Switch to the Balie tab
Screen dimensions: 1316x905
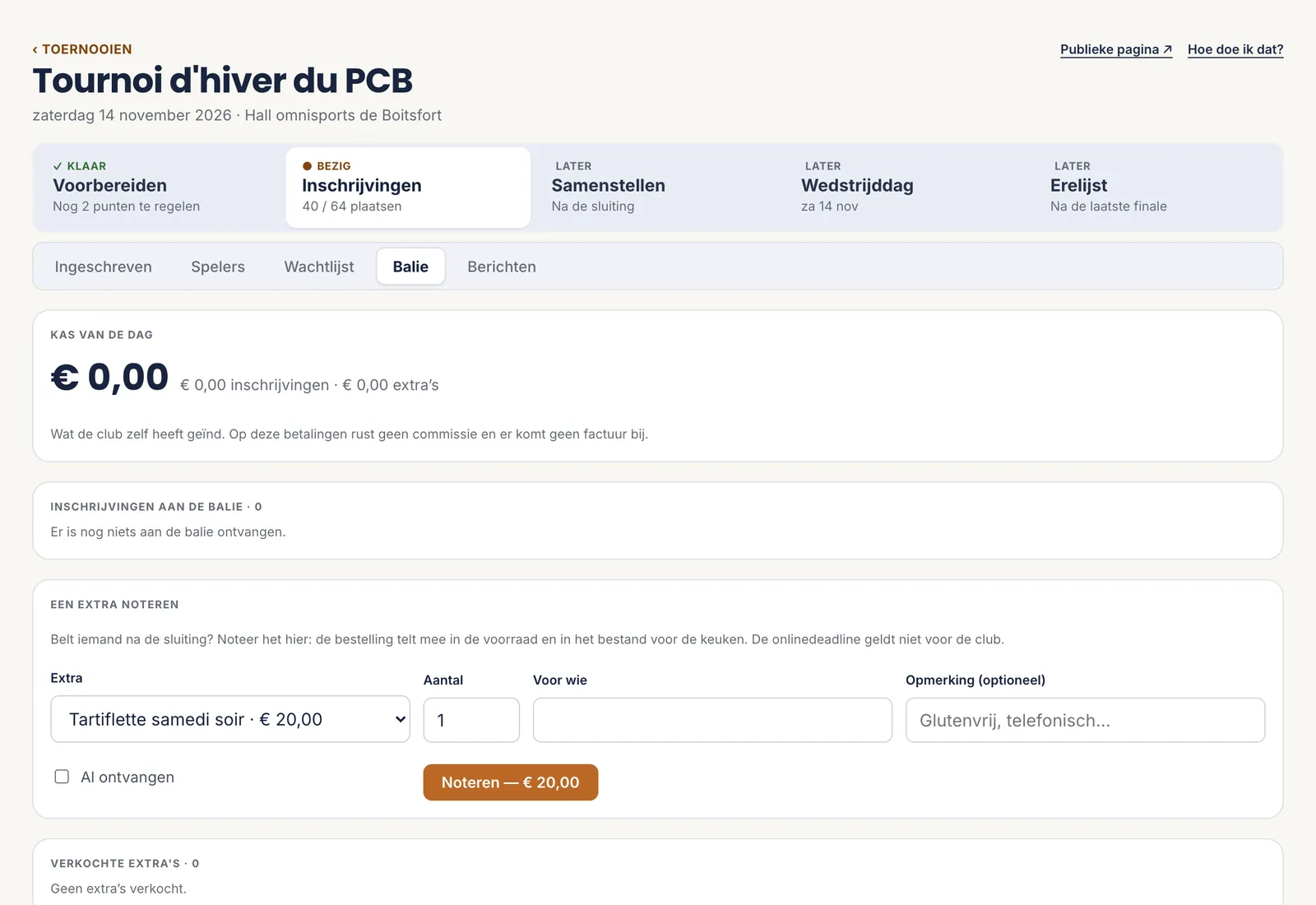point(410,267)
